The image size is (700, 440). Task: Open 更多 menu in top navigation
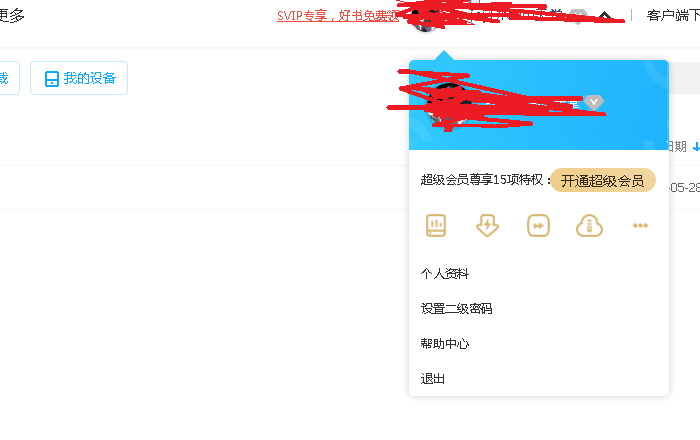[x=12, y=15]
